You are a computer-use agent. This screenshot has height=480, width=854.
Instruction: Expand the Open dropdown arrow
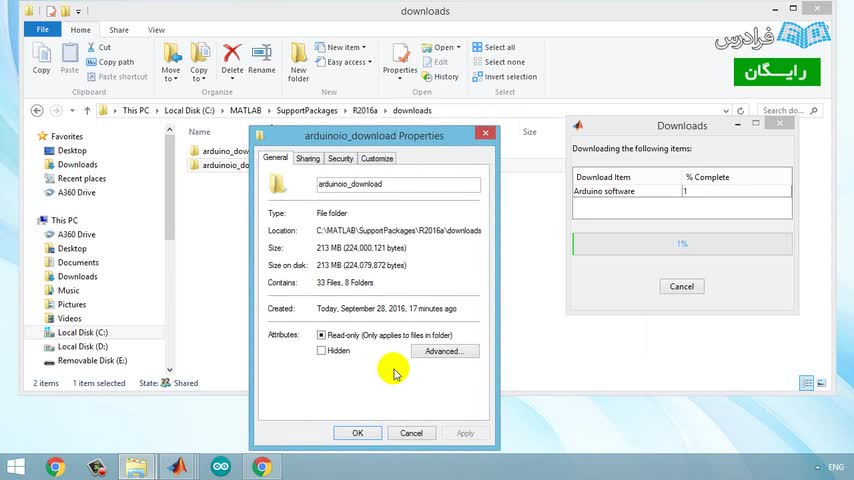pos(459,47)
